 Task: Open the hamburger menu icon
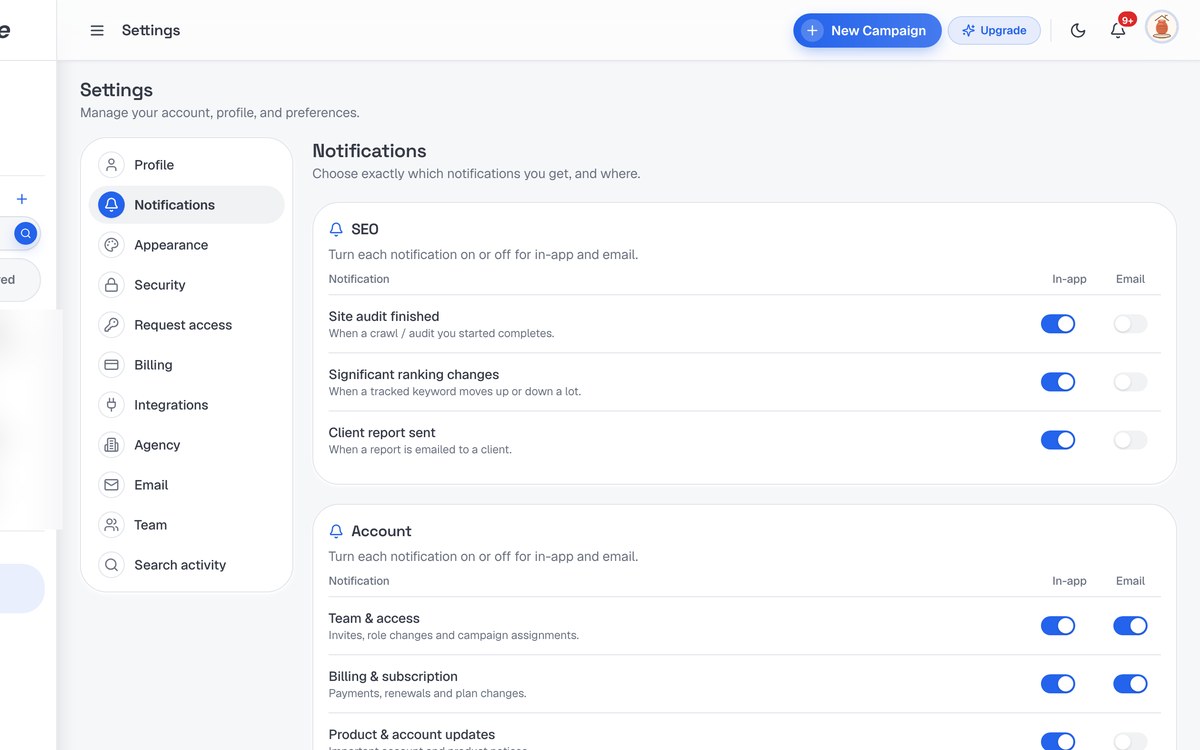[x=97, y=30]
